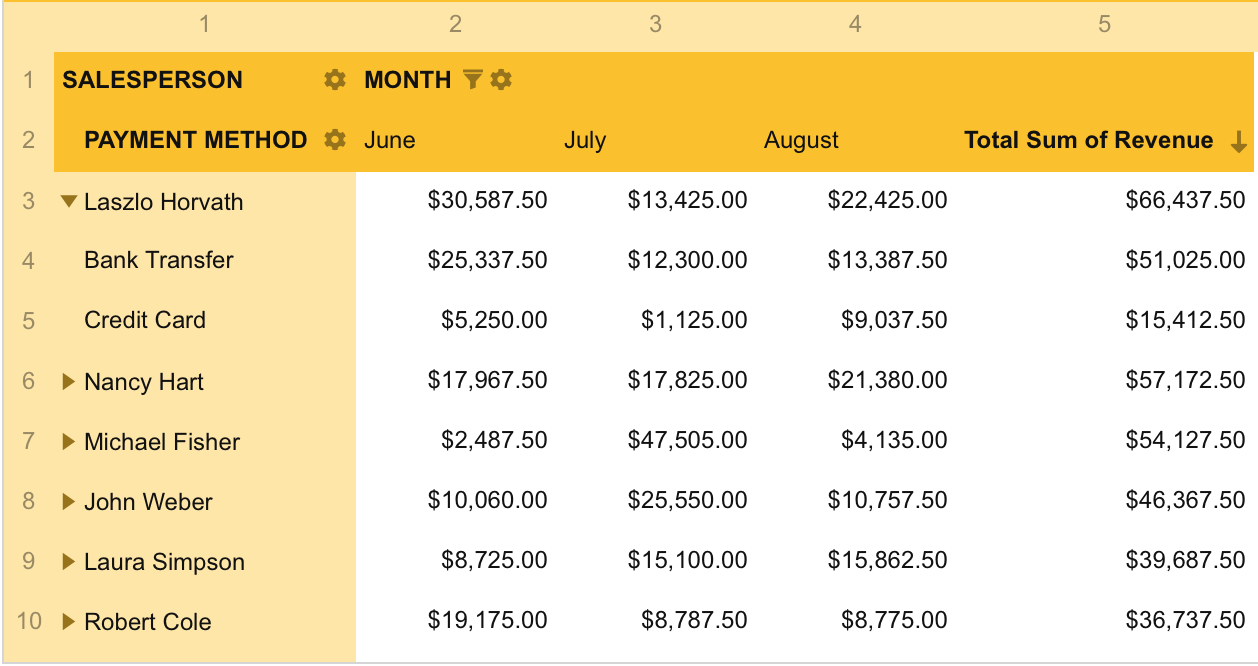
Task: Open the SALESPERSON field settings gear
Action: click(x=333, y=79)
